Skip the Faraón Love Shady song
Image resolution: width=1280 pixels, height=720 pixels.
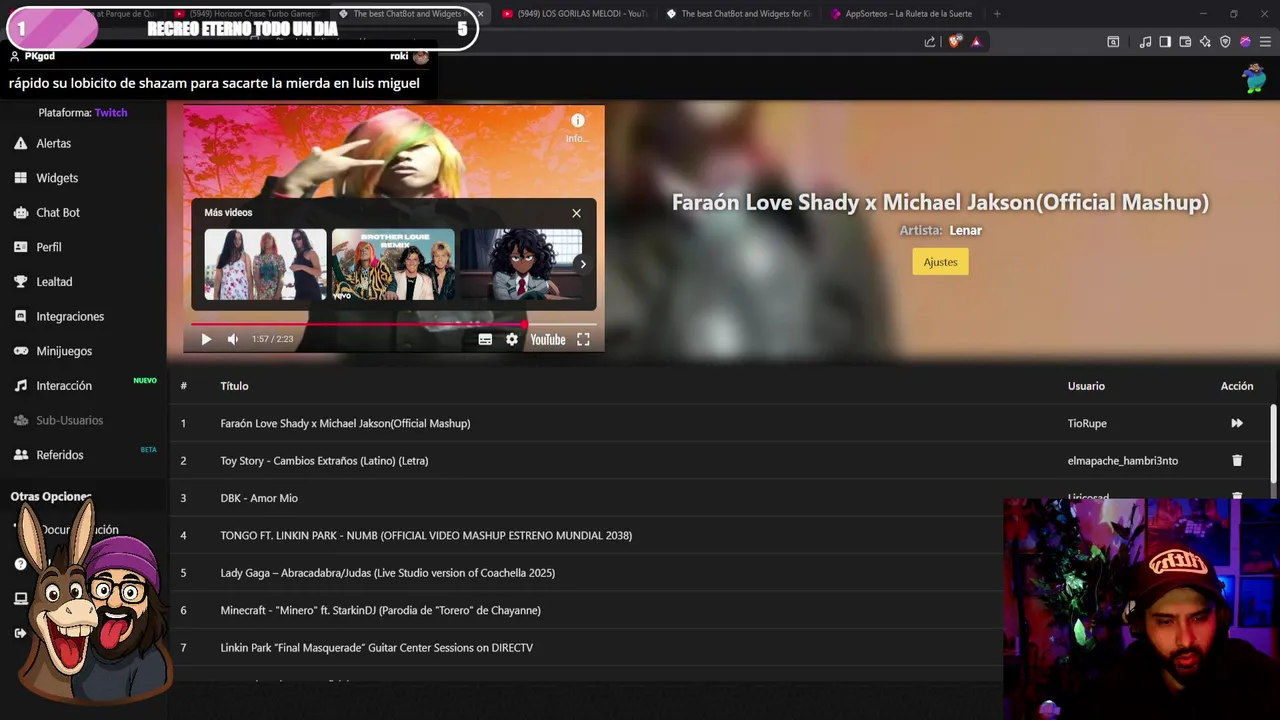click(x=1237, y=423)
